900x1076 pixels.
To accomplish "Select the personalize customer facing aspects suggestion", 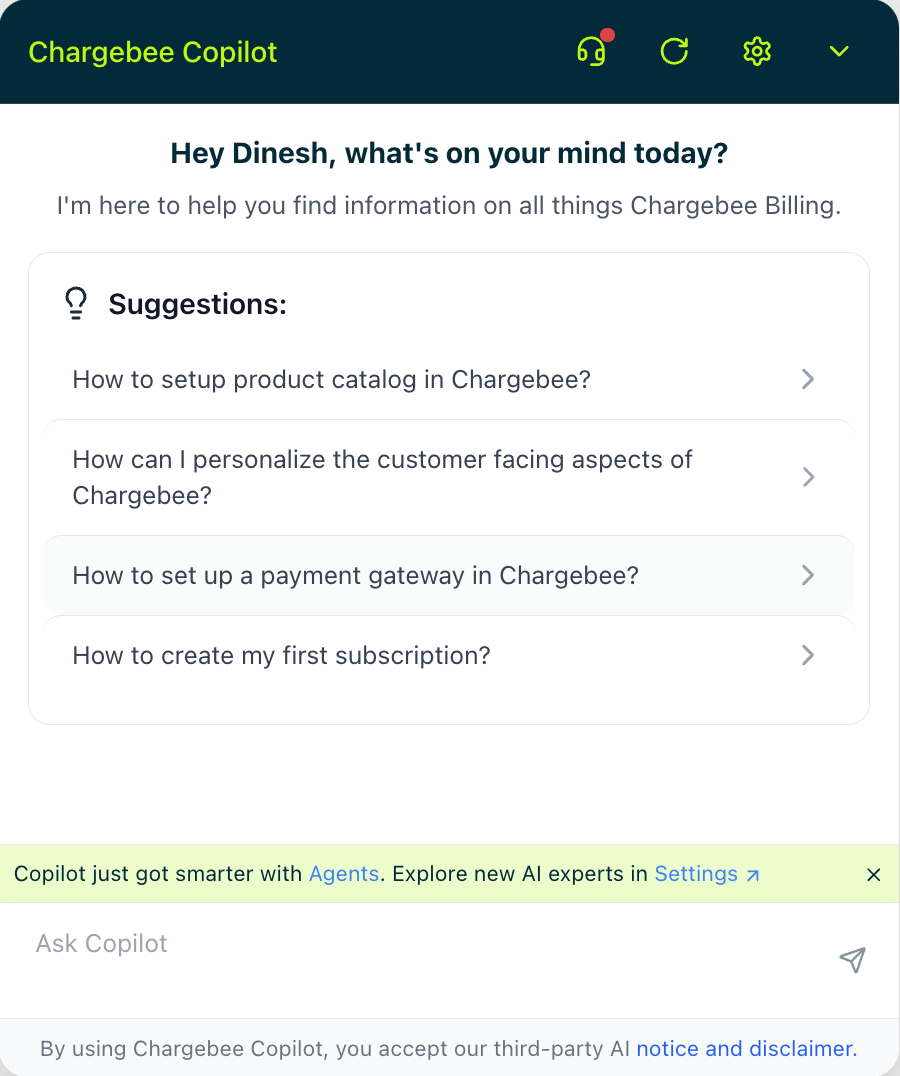I will pos(382,477).
